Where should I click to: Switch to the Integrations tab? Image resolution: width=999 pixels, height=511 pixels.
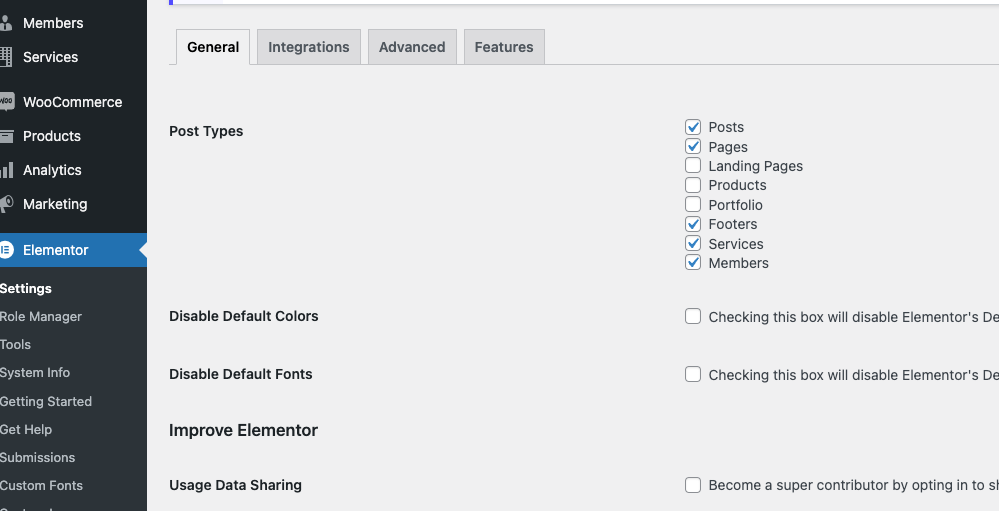tap(309, 47)
